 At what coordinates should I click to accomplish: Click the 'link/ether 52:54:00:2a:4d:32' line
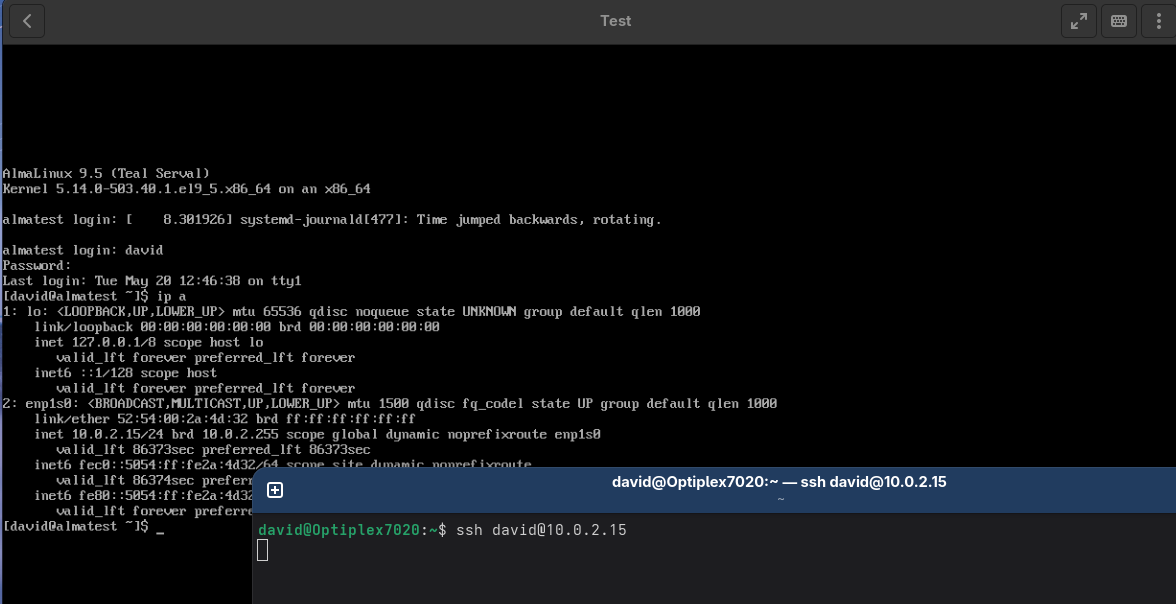[x=224, y=419]
